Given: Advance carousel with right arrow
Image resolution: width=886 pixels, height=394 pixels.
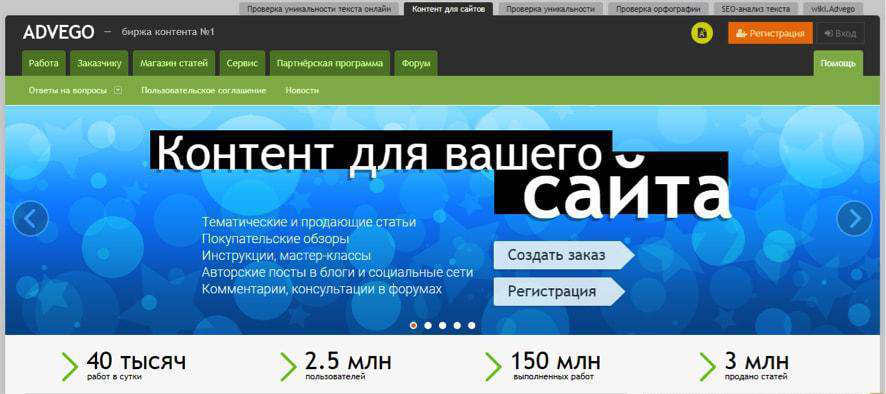Looking at the screenshot, I should click(x=854, y=218).
